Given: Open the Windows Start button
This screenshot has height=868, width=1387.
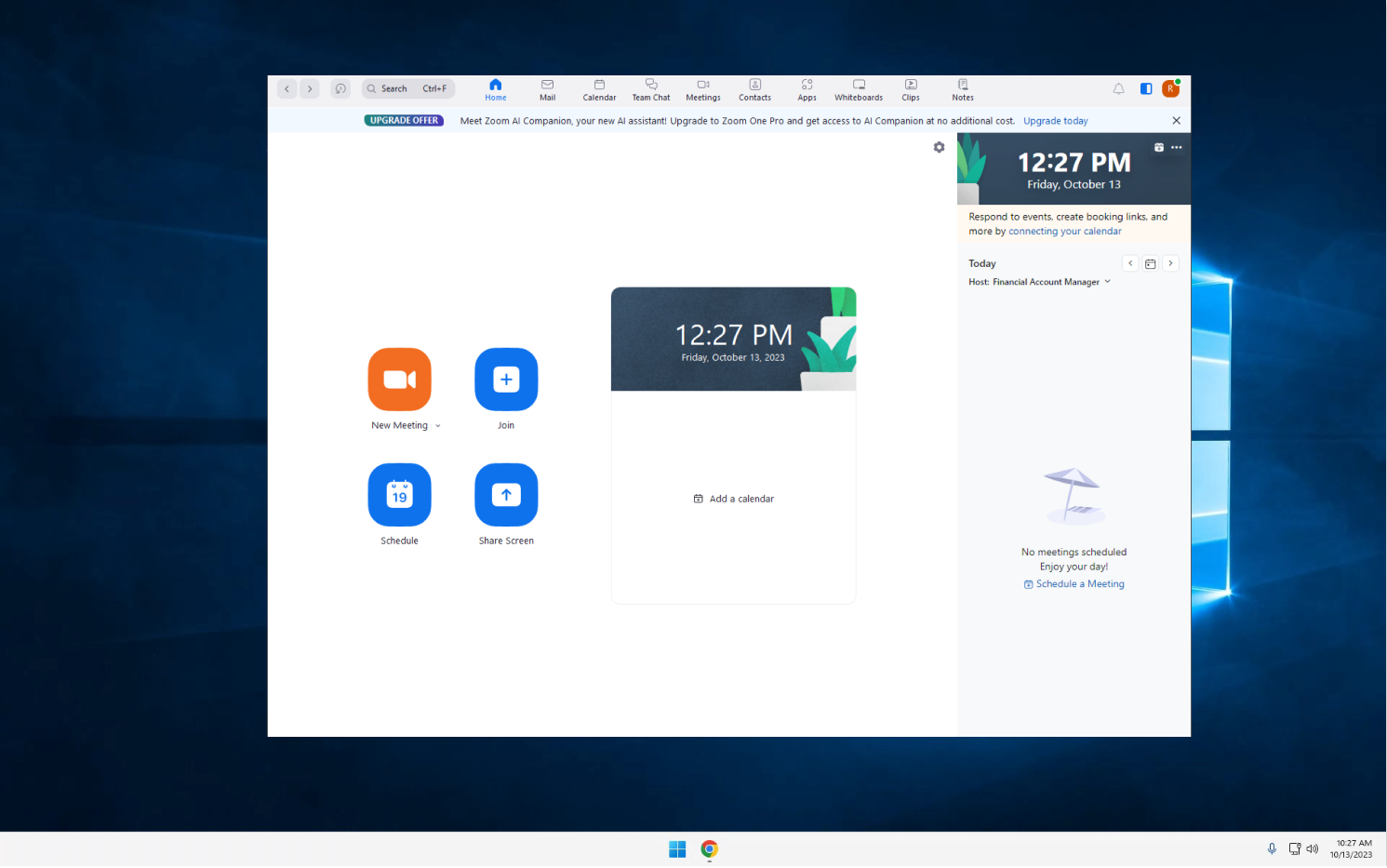Looking at the screenshot, I should (677, 849).
